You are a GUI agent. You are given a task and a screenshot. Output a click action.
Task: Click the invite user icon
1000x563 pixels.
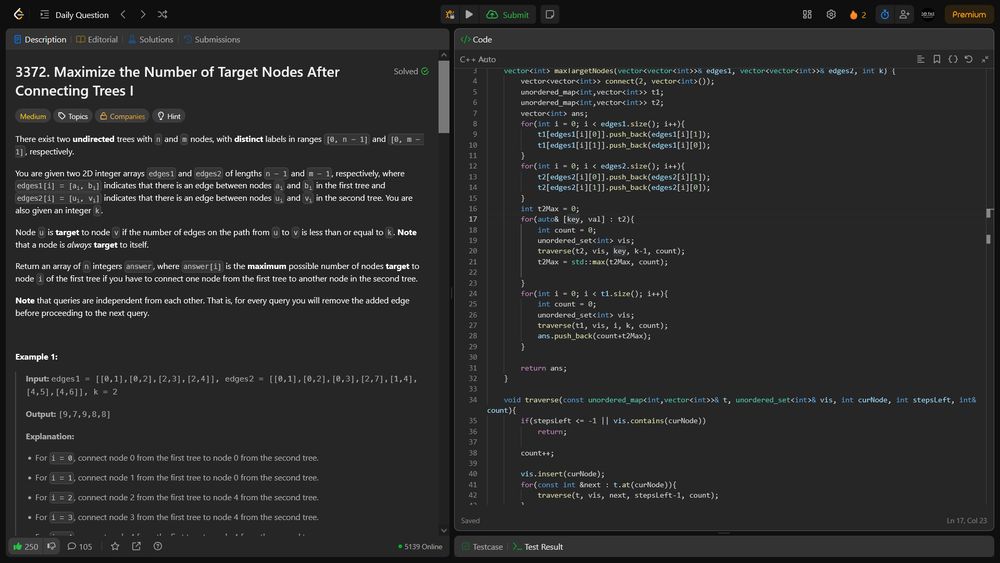(x=904, y=14)
